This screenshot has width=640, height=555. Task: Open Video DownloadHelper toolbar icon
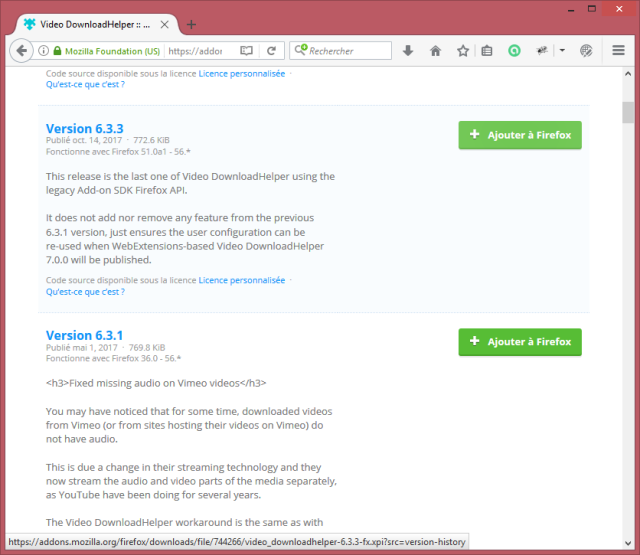[542, 51]
